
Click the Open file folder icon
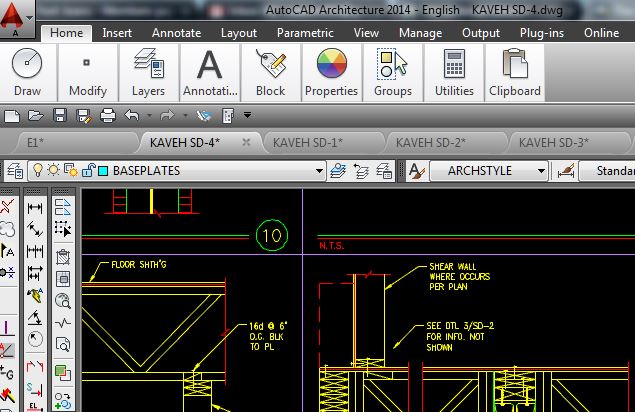pos(36,116)
